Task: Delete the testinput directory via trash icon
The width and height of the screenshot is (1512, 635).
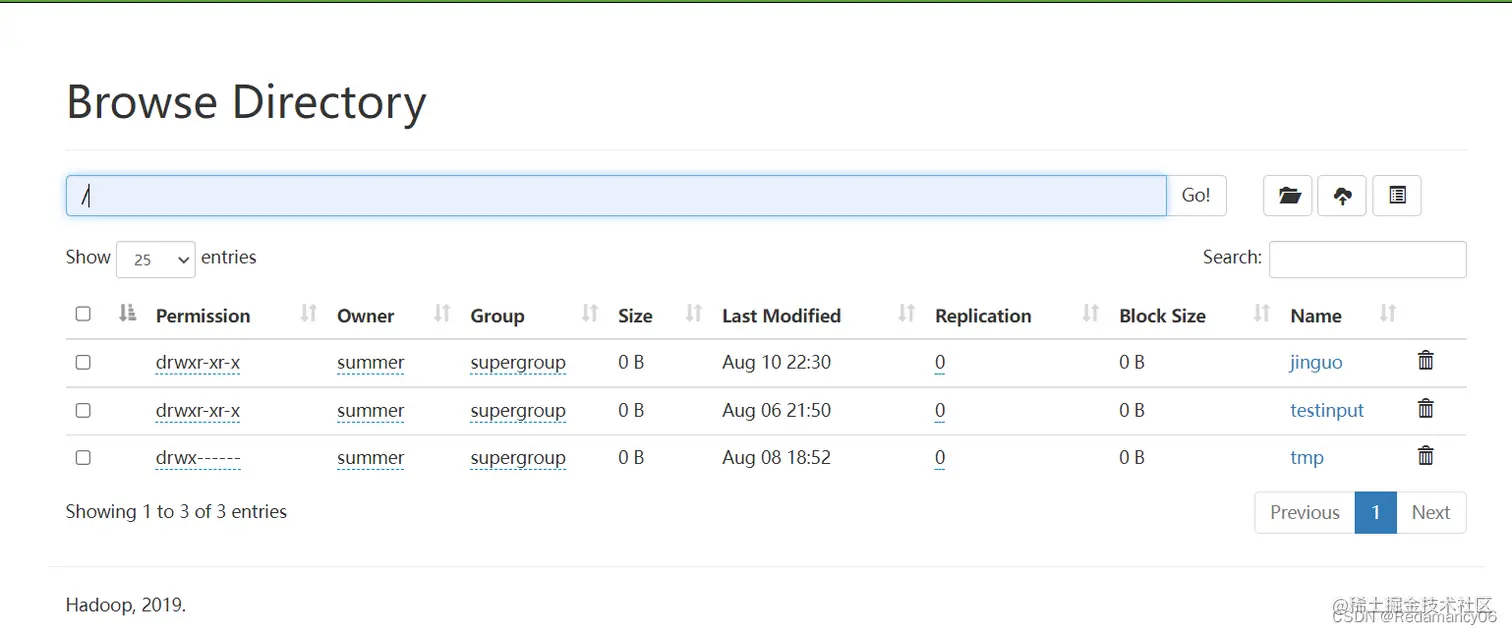Action: click(1426, 408)
